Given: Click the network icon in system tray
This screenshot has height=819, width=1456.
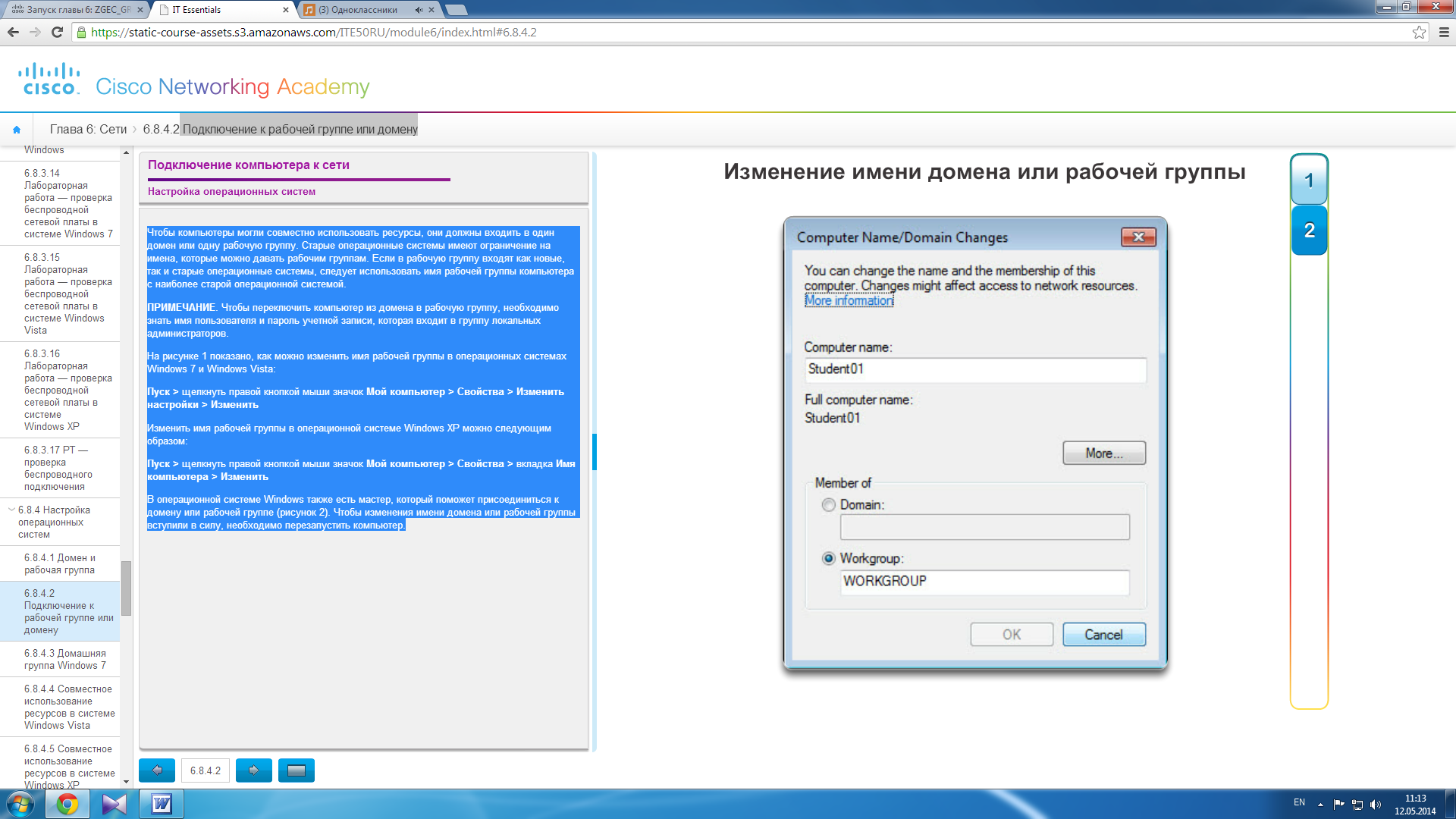Looking at the screenshot, I should coord(1357,805).
